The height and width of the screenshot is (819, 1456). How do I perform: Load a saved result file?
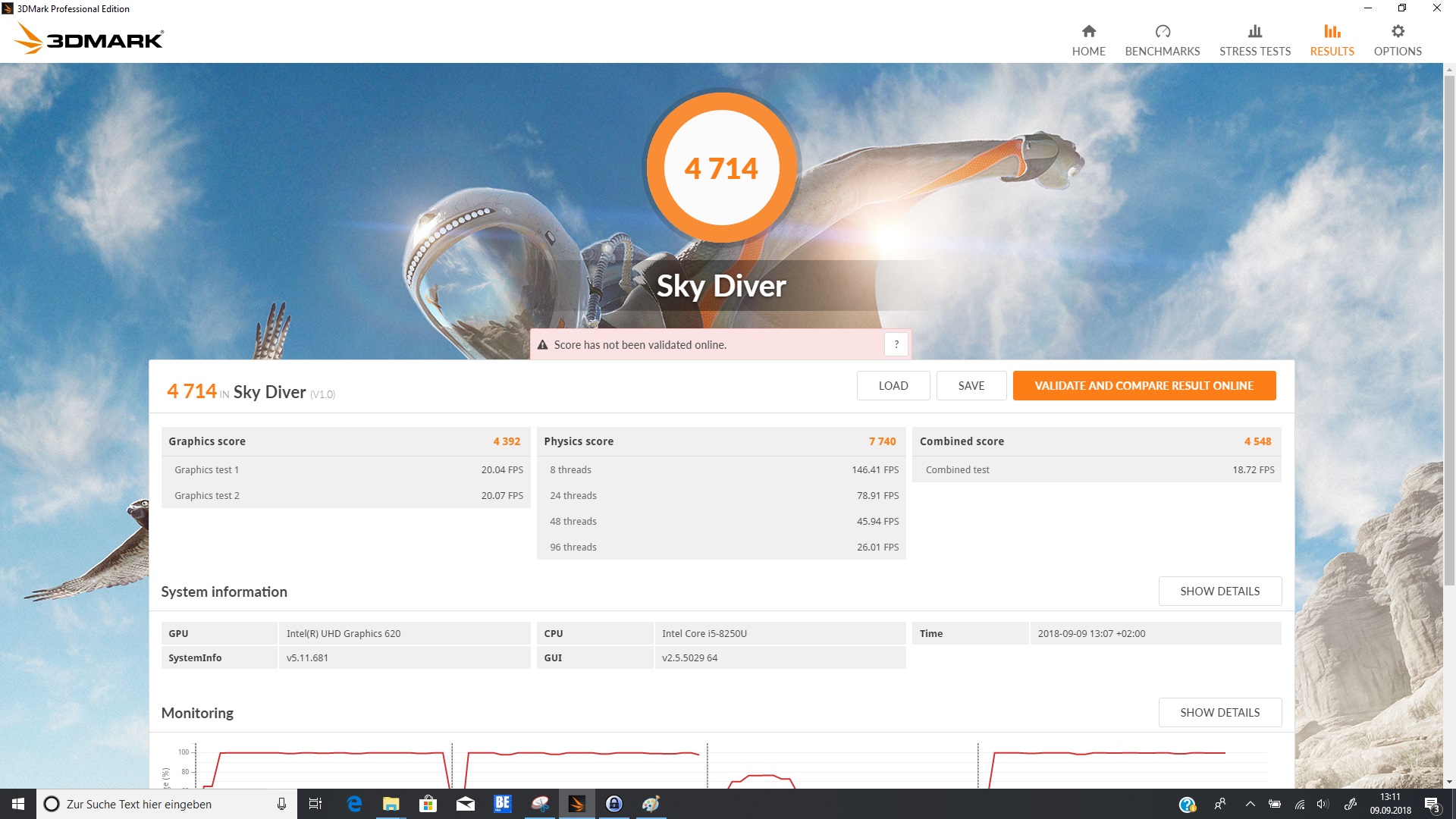click(893, 385)
